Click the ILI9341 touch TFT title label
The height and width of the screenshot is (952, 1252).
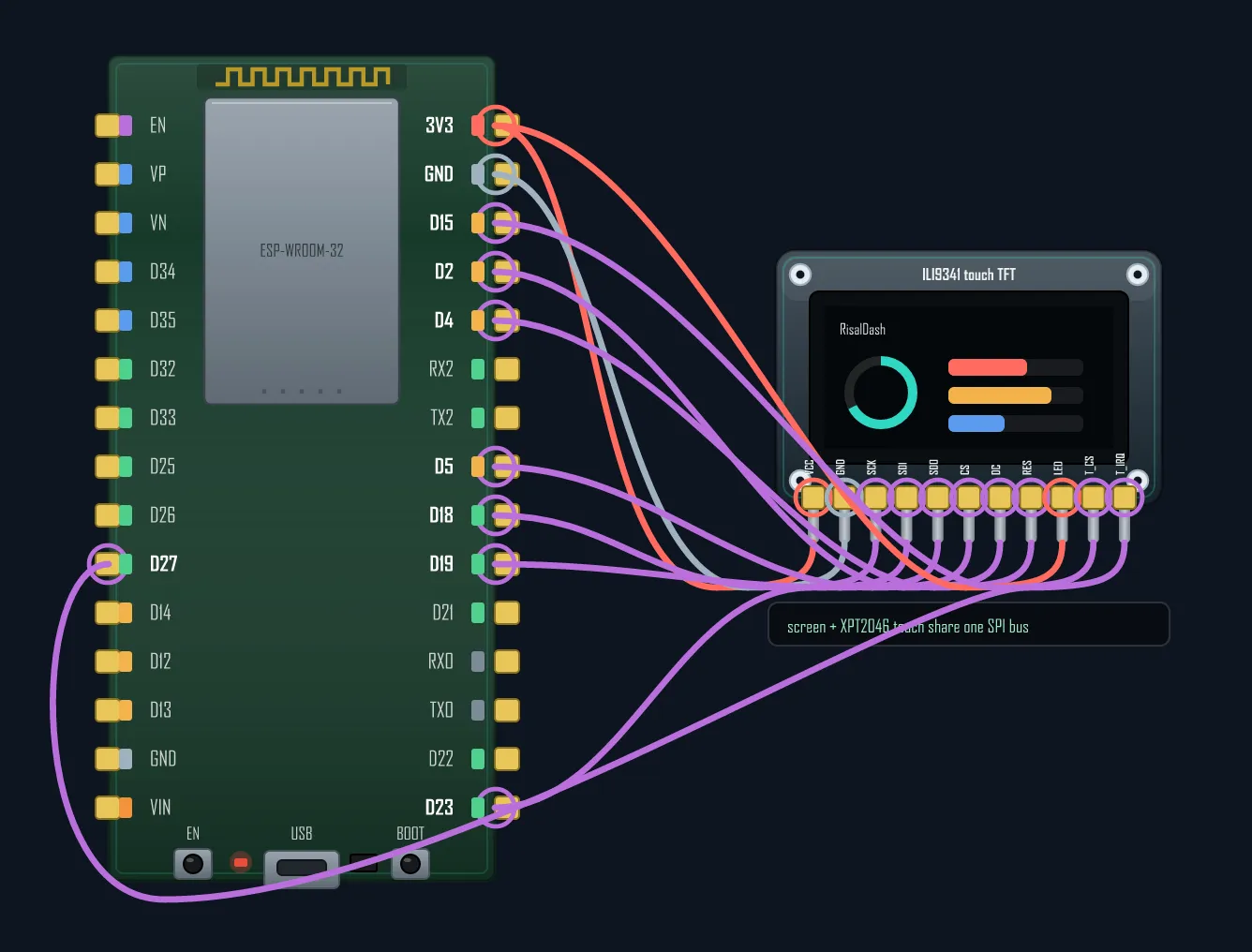point(969,275)
